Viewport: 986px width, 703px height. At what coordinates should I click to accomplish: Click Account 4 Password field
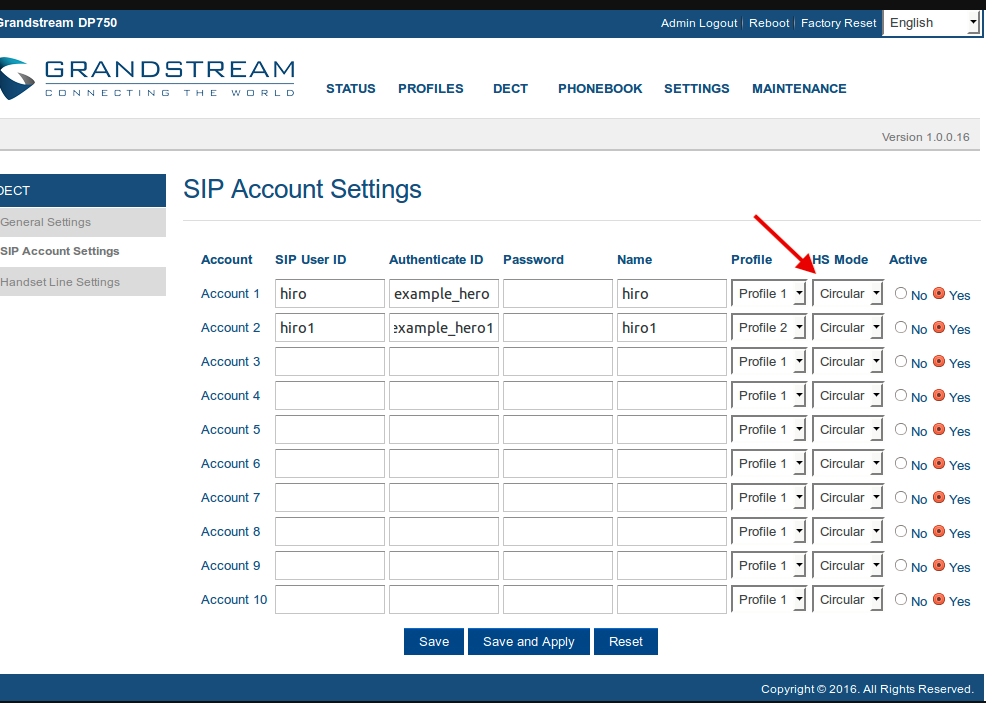558,396
